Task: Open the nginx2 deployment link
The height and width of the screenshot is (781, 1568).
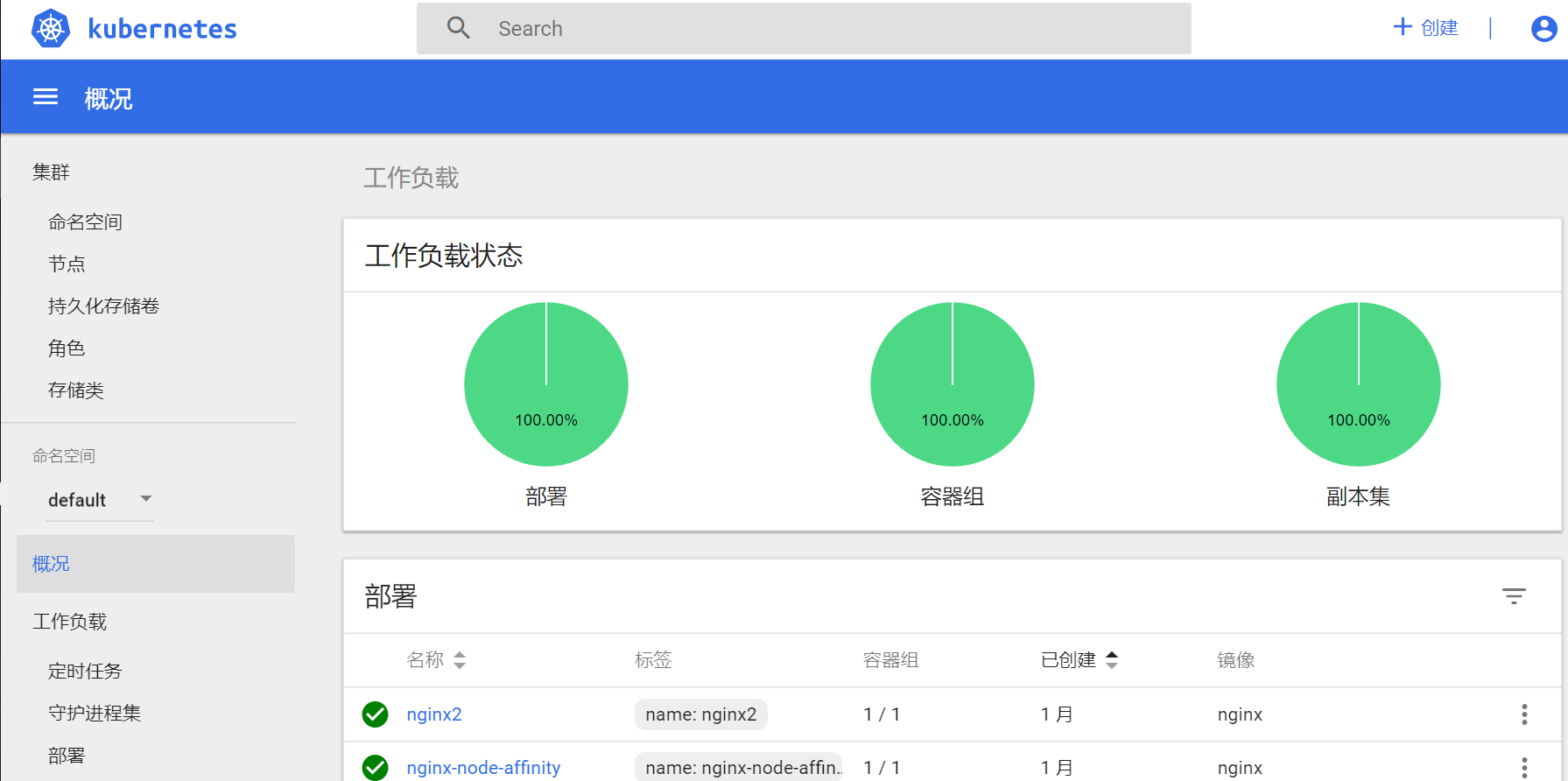Action: coord(434,714)
